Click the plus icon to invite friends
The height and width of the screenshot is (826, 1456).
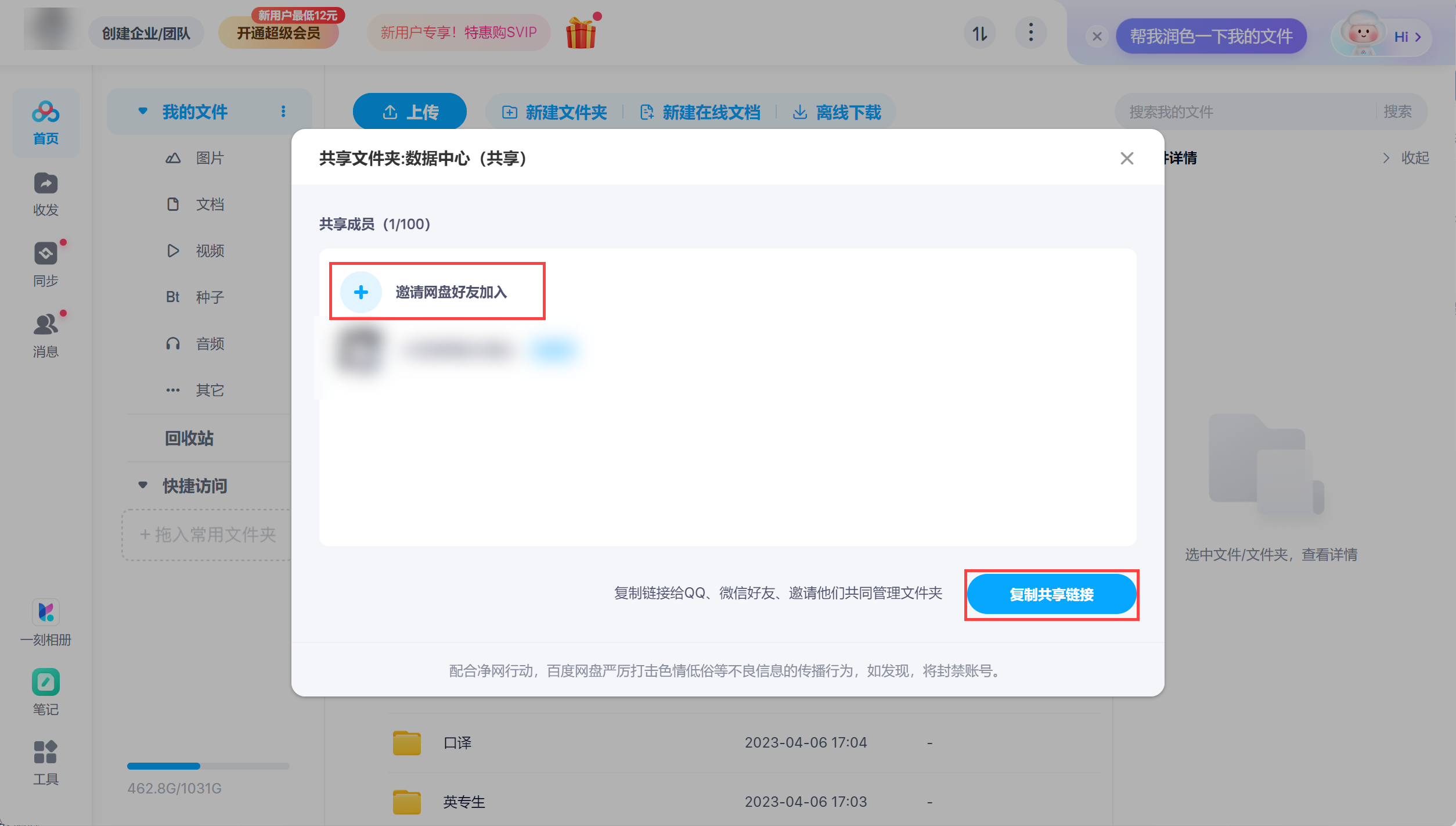361,292
